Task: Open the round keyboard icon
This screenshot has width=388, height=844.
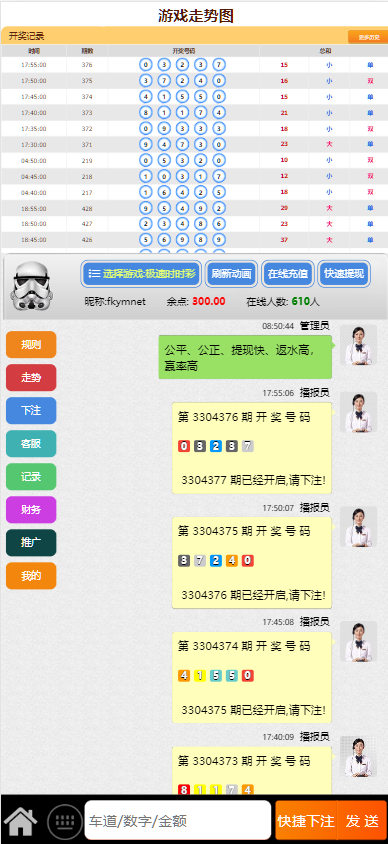Action: click(65, 821)
